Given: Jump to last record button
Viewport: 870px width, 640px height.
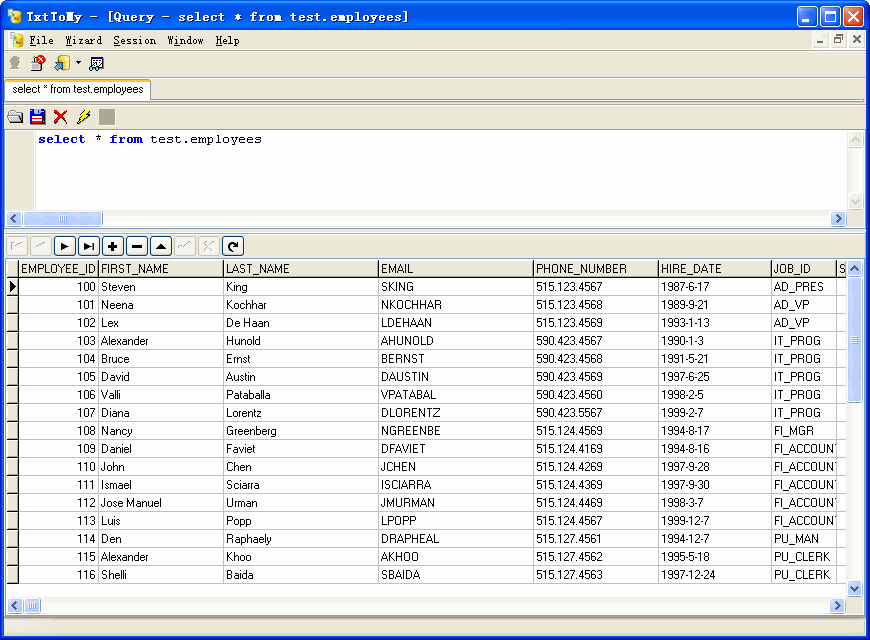Looking at the screenshot, I should coord(89,246).
